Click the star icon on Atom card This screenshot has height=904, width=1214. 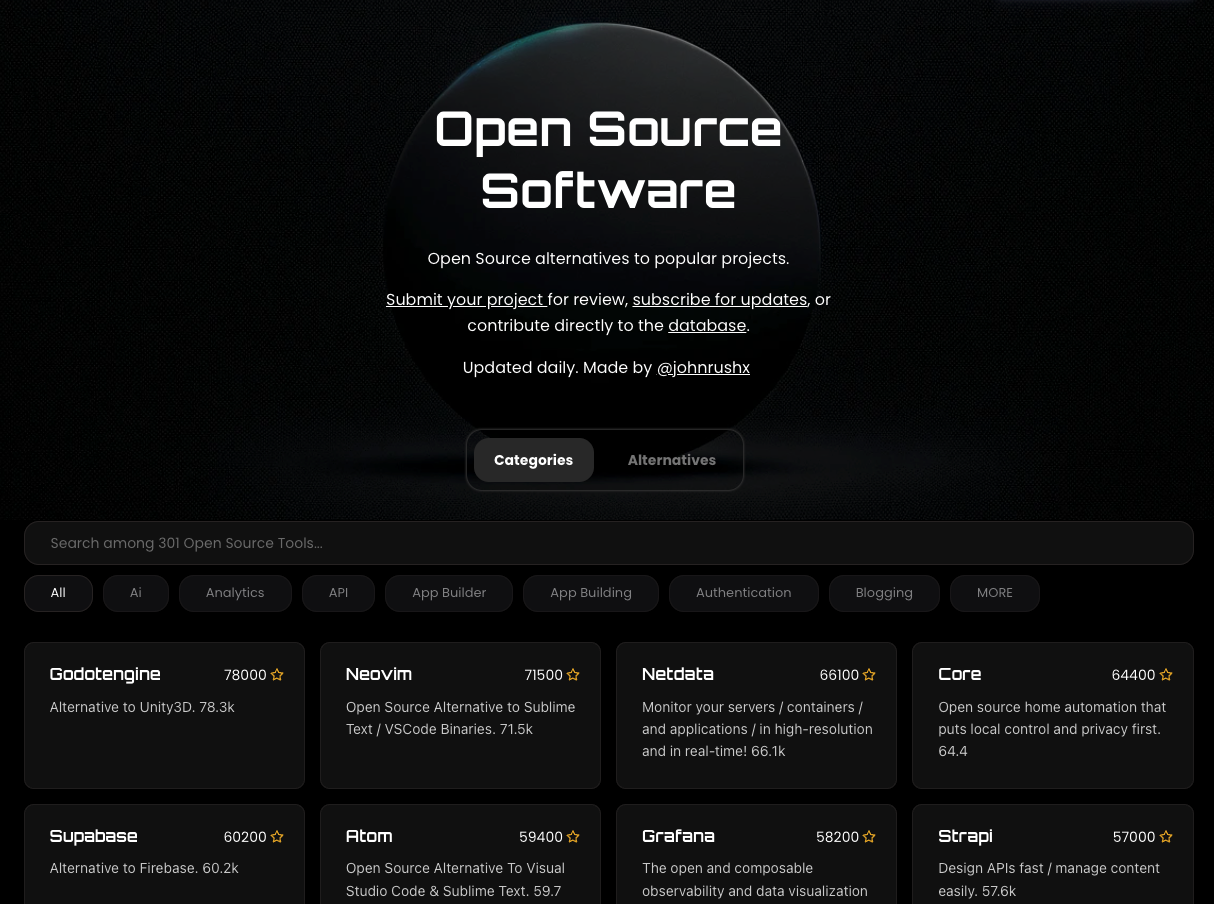(x=573, y=837)
